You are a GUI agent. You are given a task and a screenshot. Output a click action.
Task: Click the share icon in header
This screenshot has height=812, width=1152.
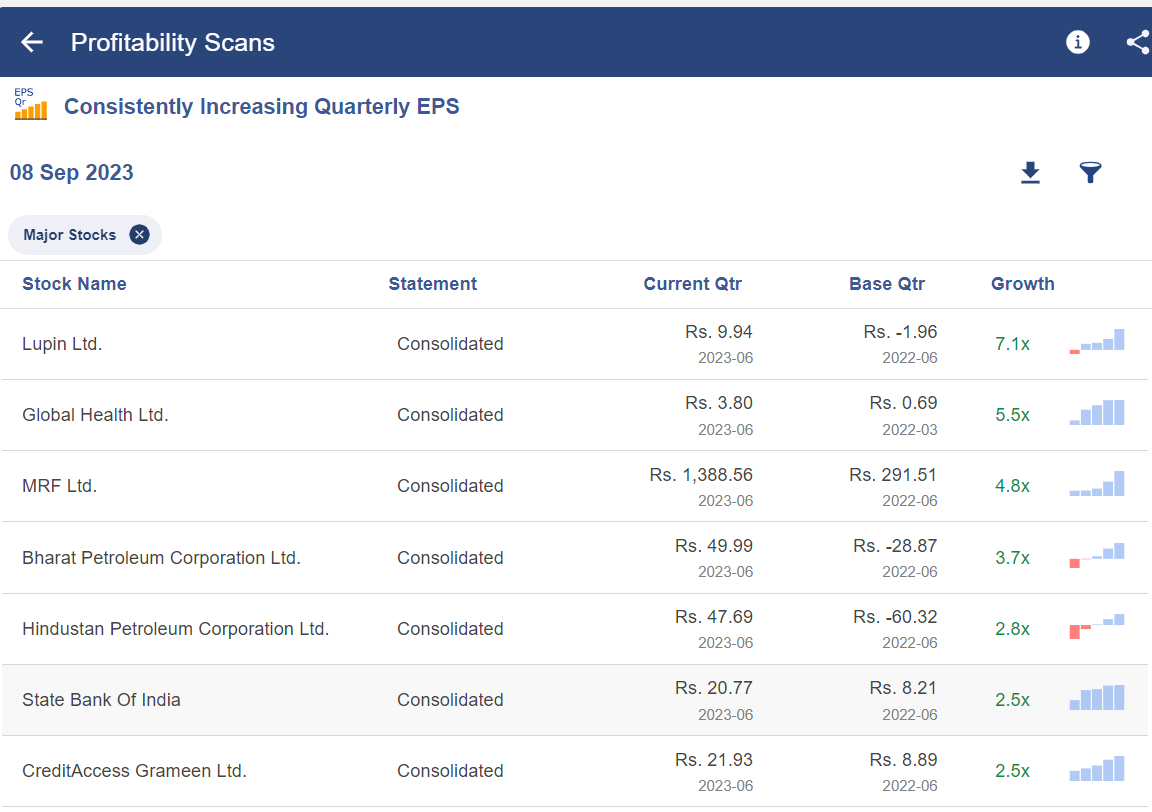pyautogui.click(x=1138, y=42)
